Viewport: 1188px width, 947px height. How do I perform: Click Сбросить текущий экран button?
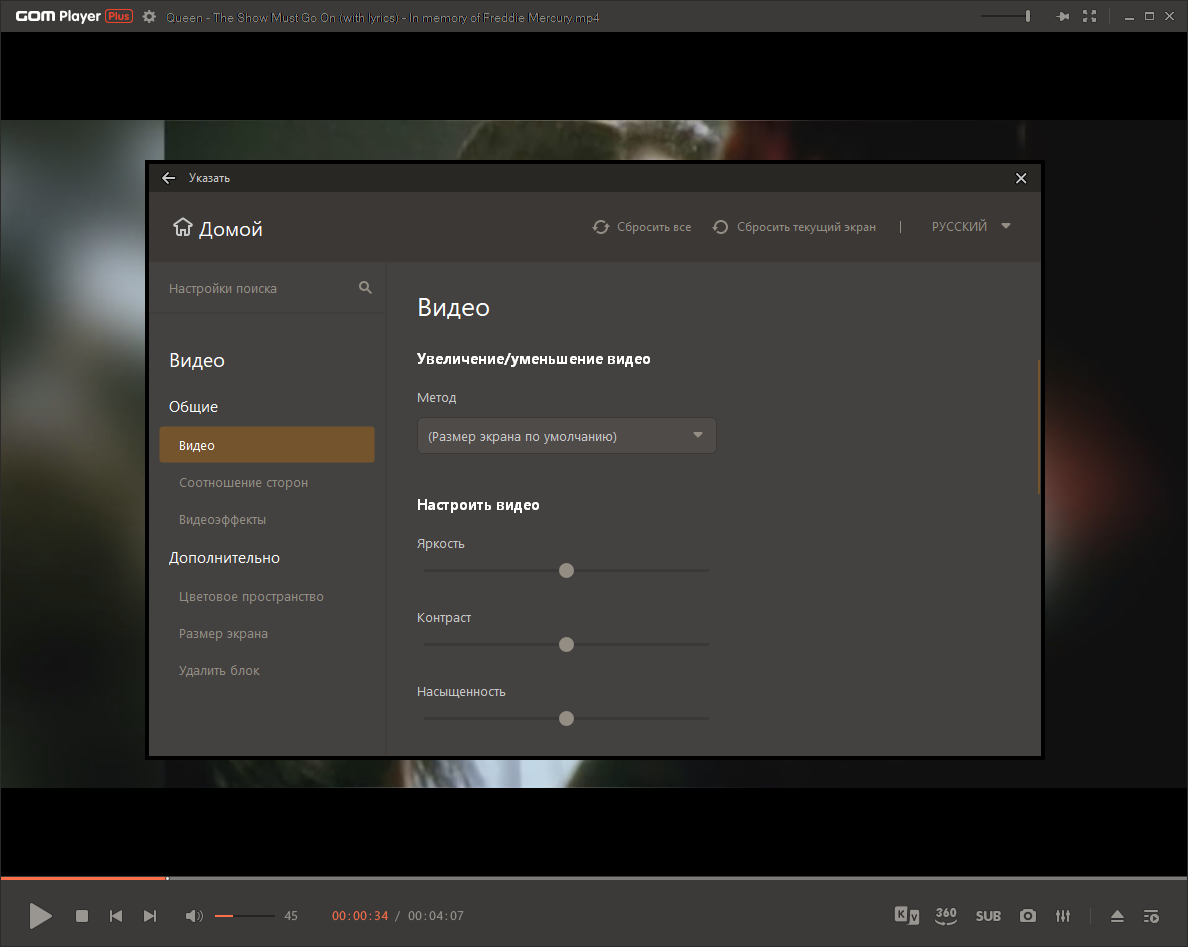pos(794,227)
